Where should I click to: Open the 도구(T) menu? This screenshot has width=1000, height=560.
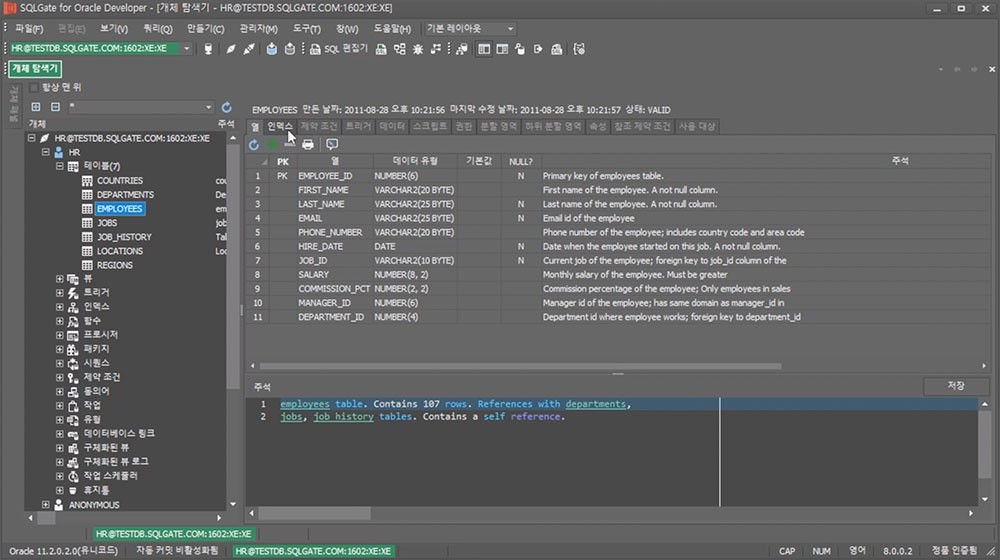pos(307,29)
